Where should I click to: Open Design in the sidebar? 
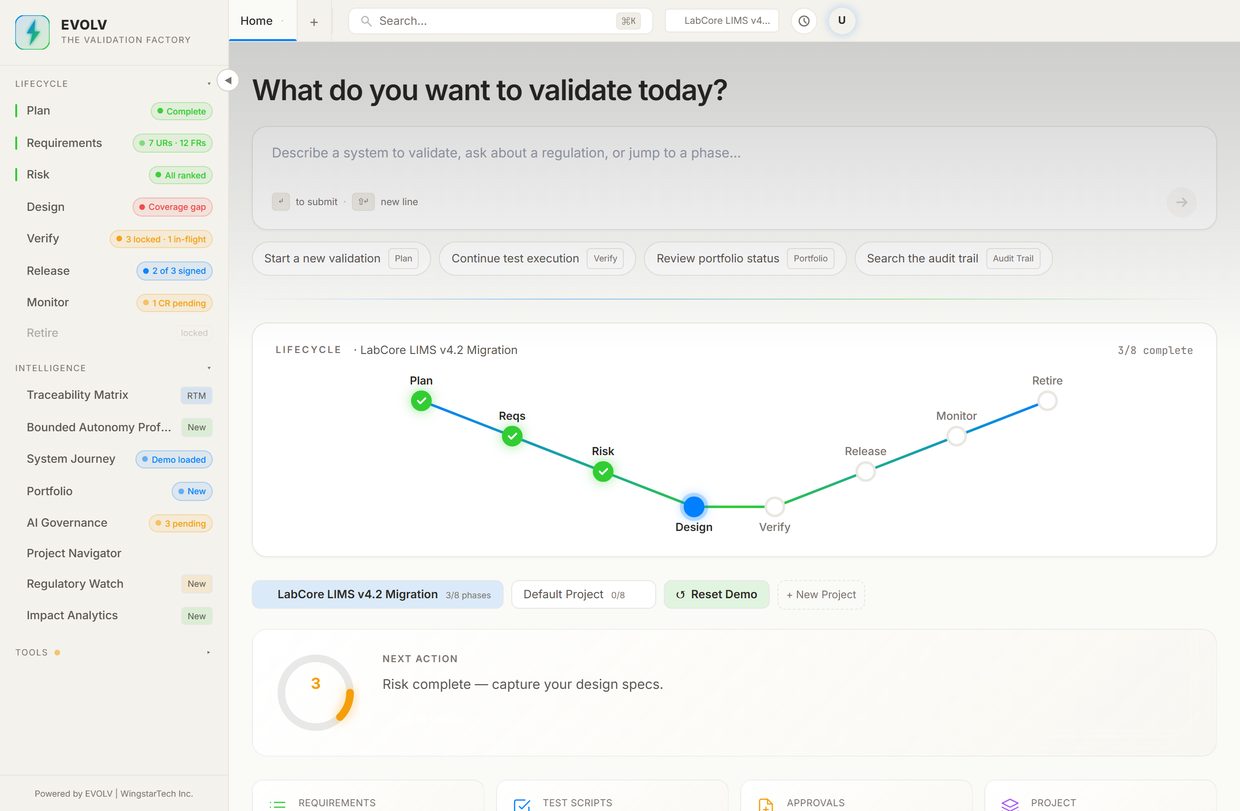[x=114, y=207]
